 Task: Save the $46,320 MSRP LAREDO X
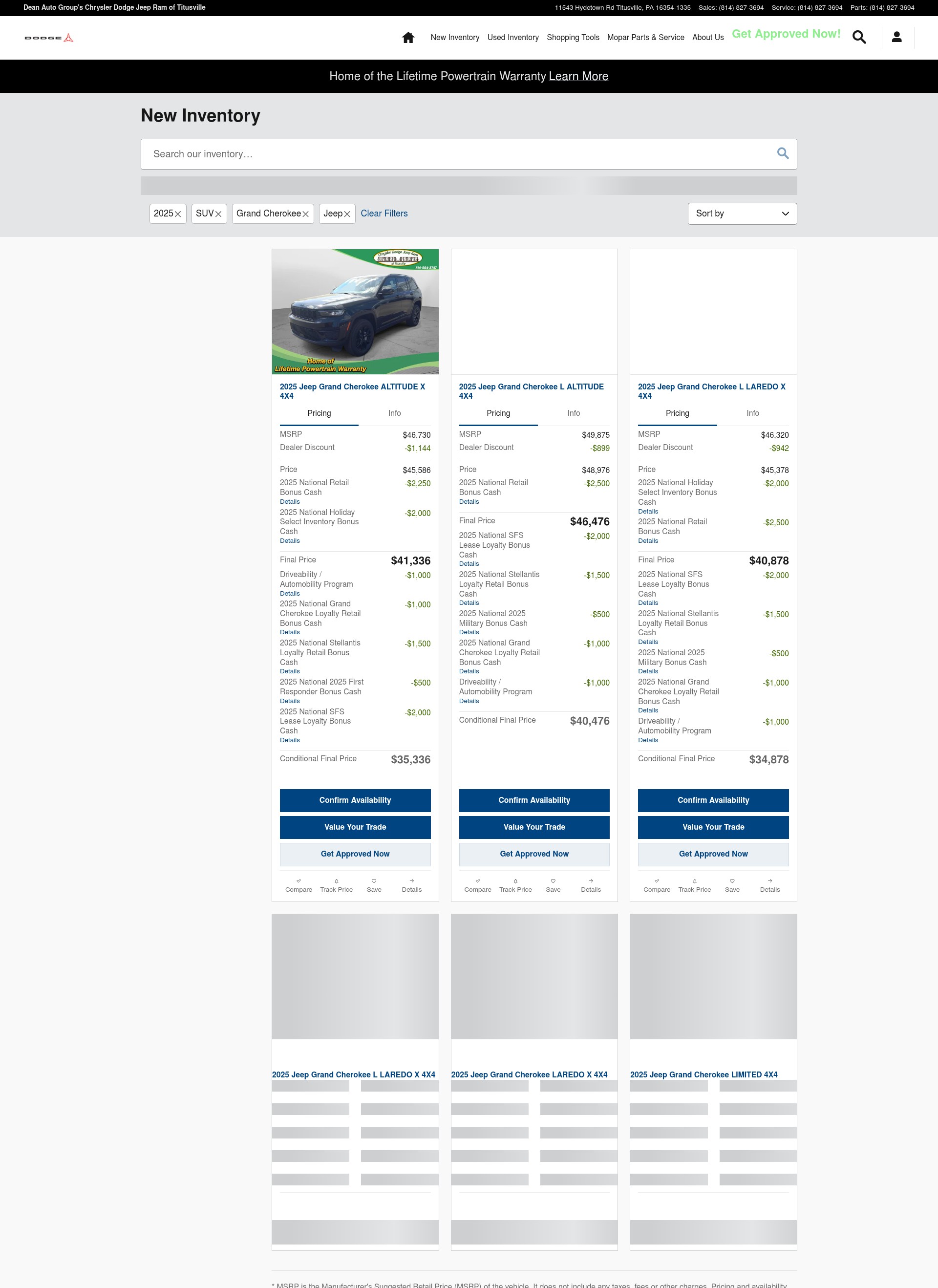pyautogui.click(x=732, y=885)
